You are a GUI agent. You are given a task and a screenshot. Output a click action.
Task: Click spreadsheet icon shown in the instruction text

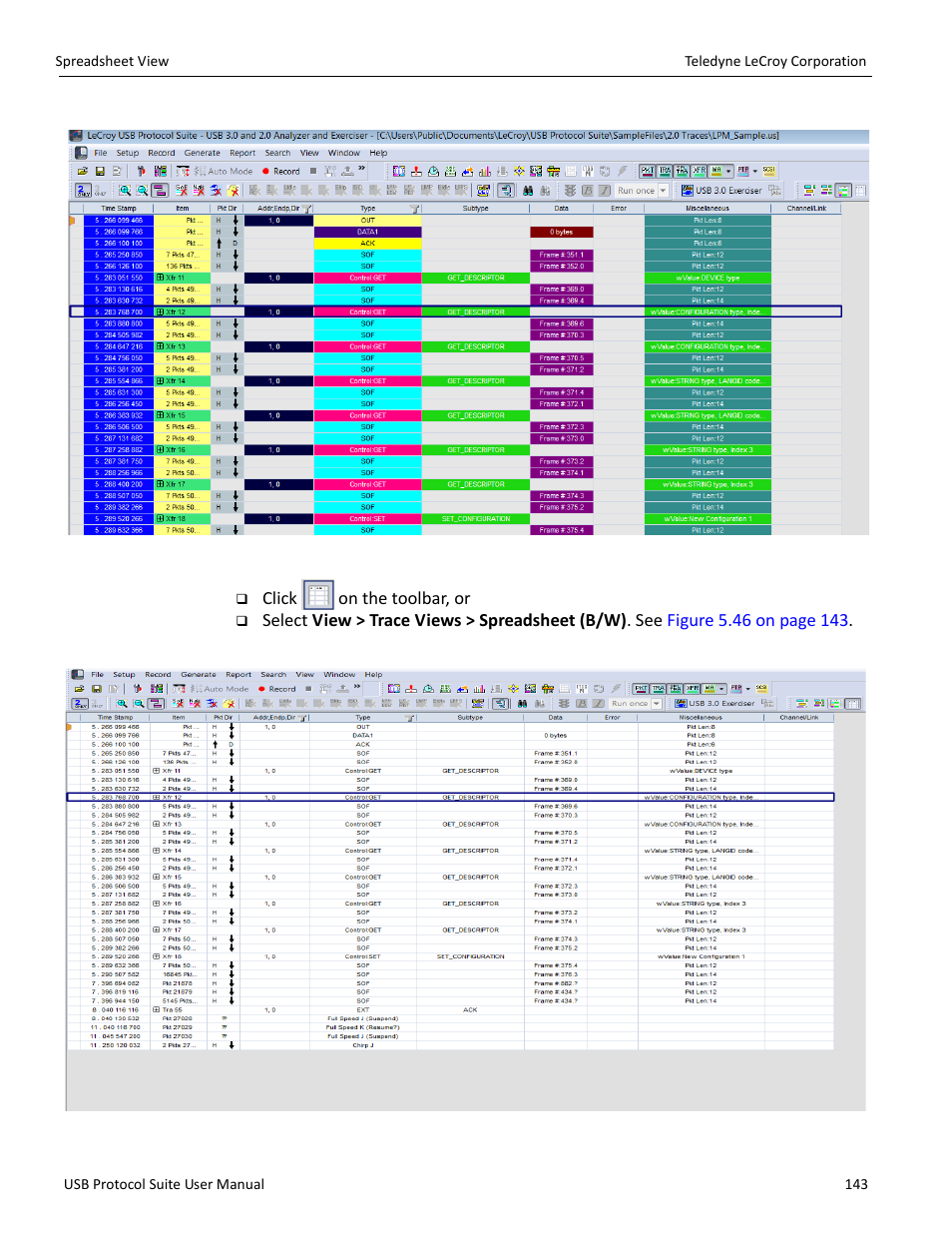click(x=317, y=596)
